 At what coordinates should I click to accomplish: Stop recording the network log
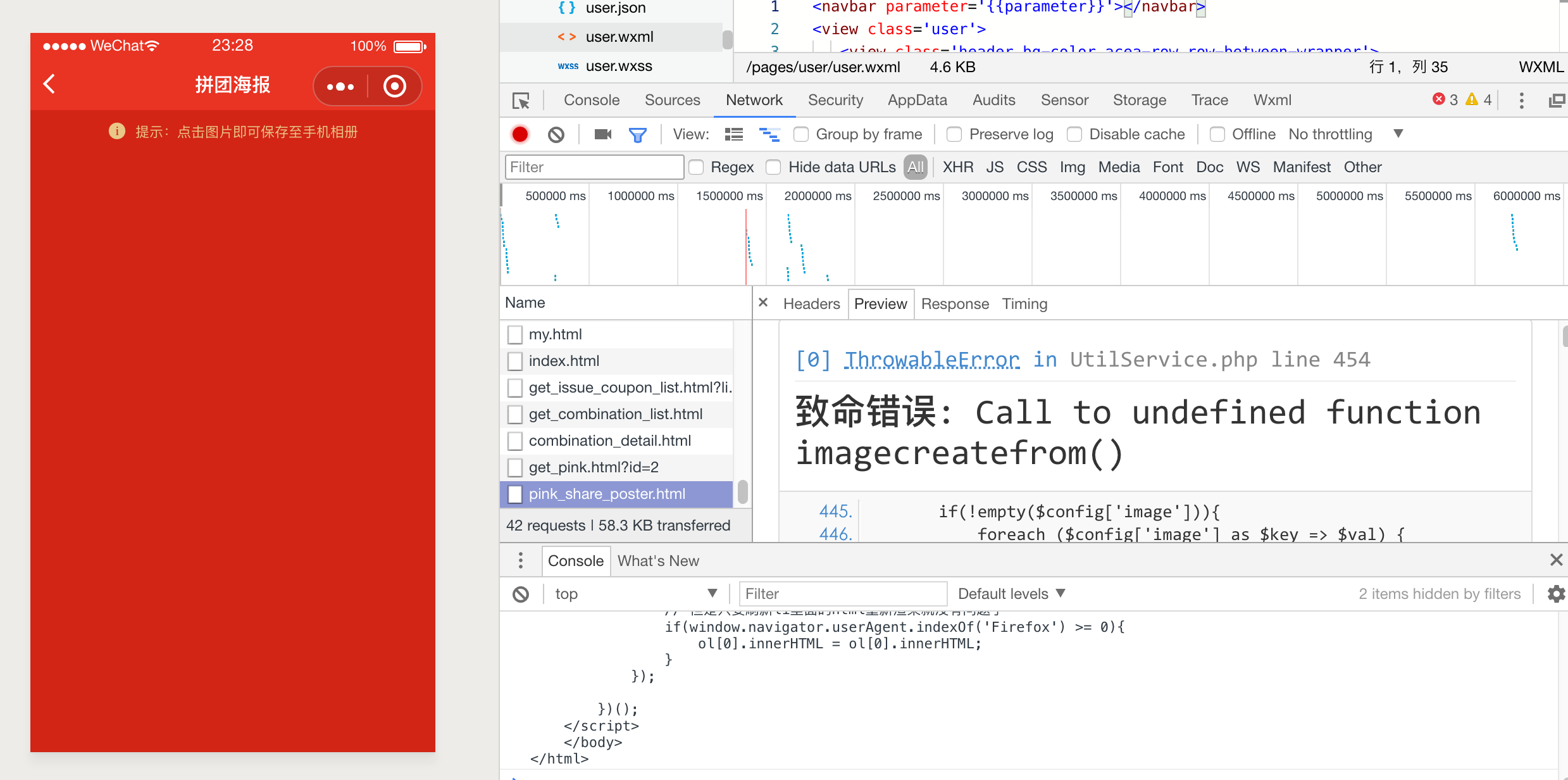tap(520, 134)
